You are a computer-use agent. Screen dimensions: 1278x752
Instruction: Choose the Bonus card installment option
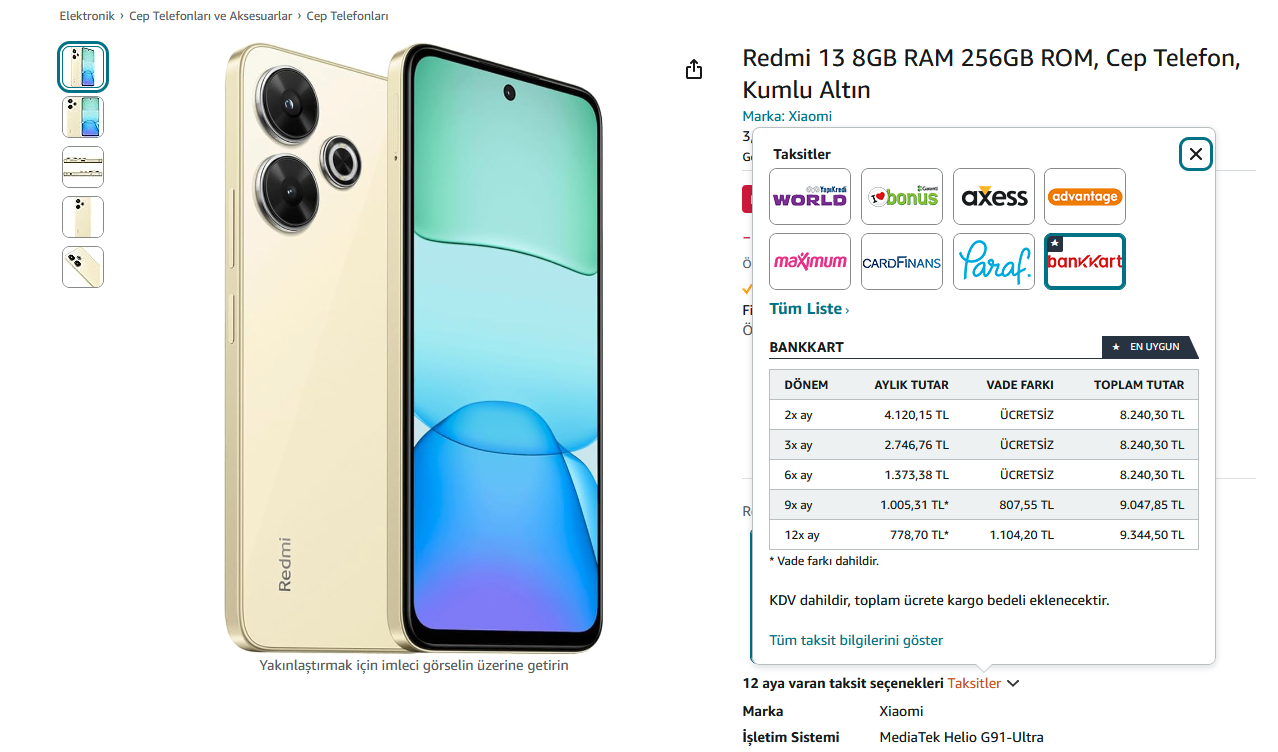902,196
